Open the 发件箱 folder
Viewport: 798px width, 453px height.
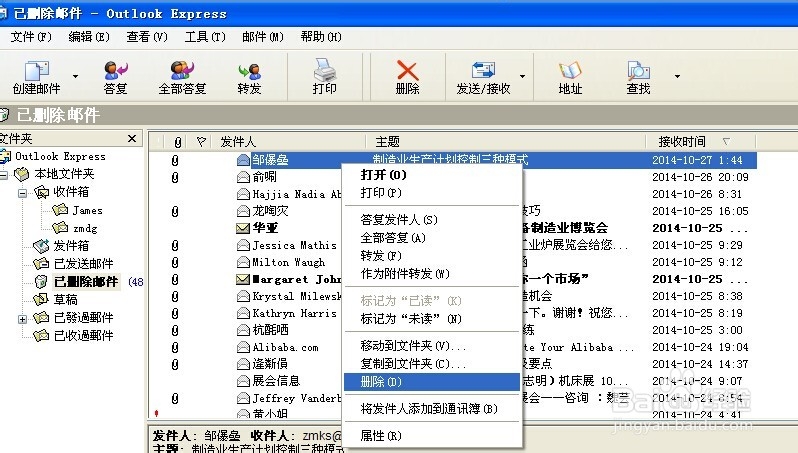71,246
